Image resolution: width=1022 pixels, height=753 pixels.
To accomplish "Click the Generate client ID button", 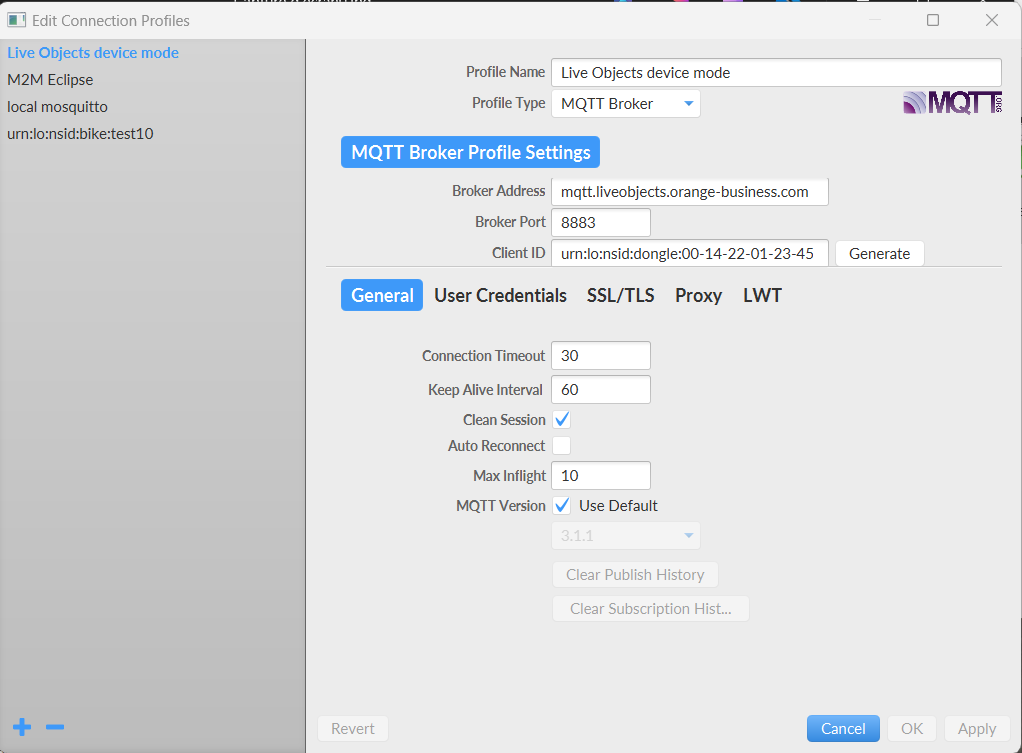I will (879, 254).
